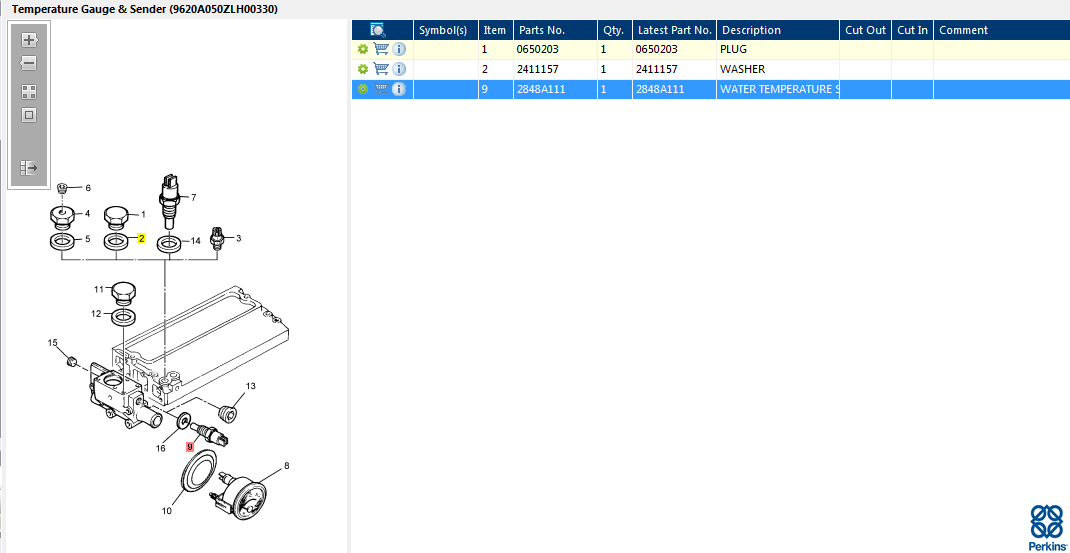Viewport: 1070px width, 553px height.
Task: Sort by the Symbol(s) column header
Action: (x=446, y=30)
